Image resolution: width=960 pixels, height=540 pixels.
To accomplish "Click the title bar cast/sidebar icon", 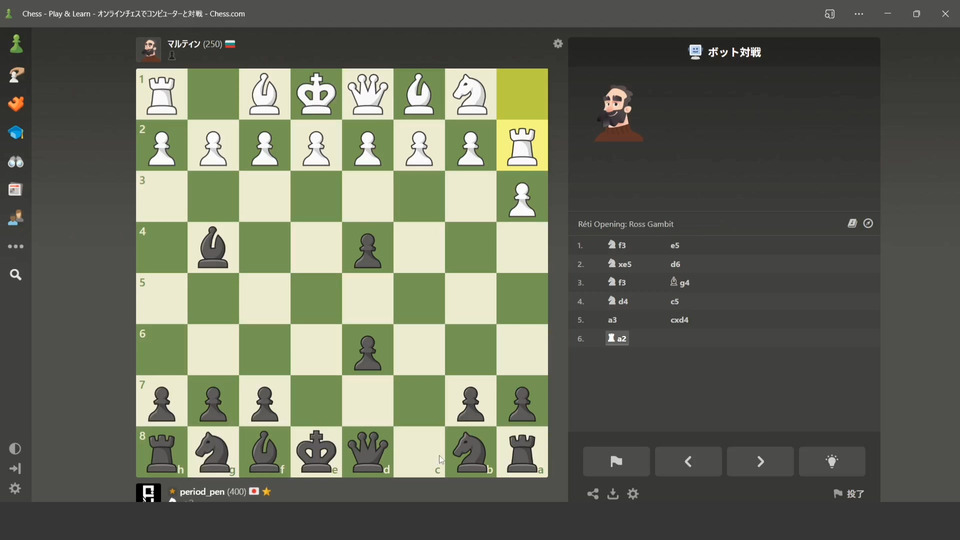I will coord(830,13).
